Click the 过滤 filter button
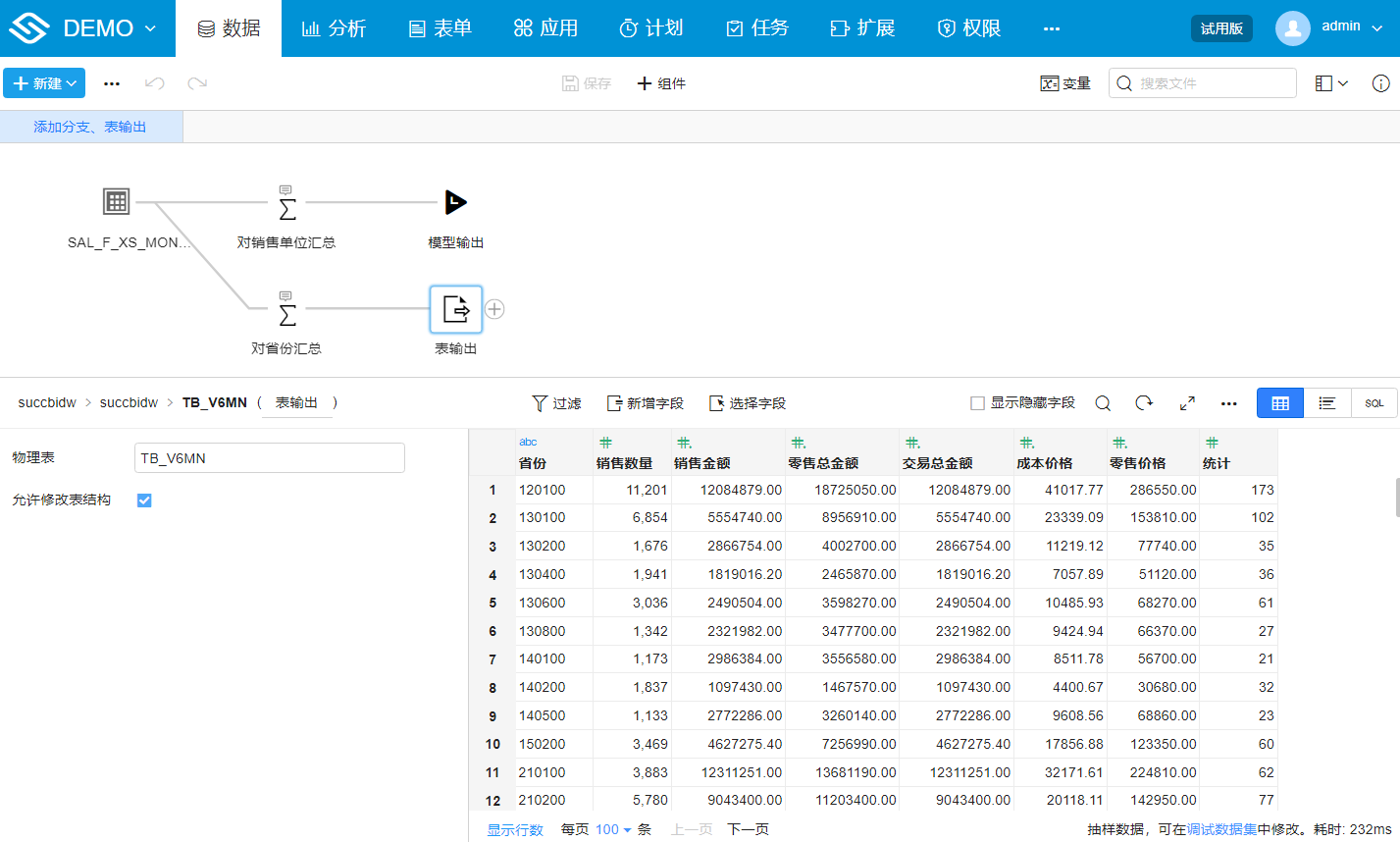 coord(557,402)
